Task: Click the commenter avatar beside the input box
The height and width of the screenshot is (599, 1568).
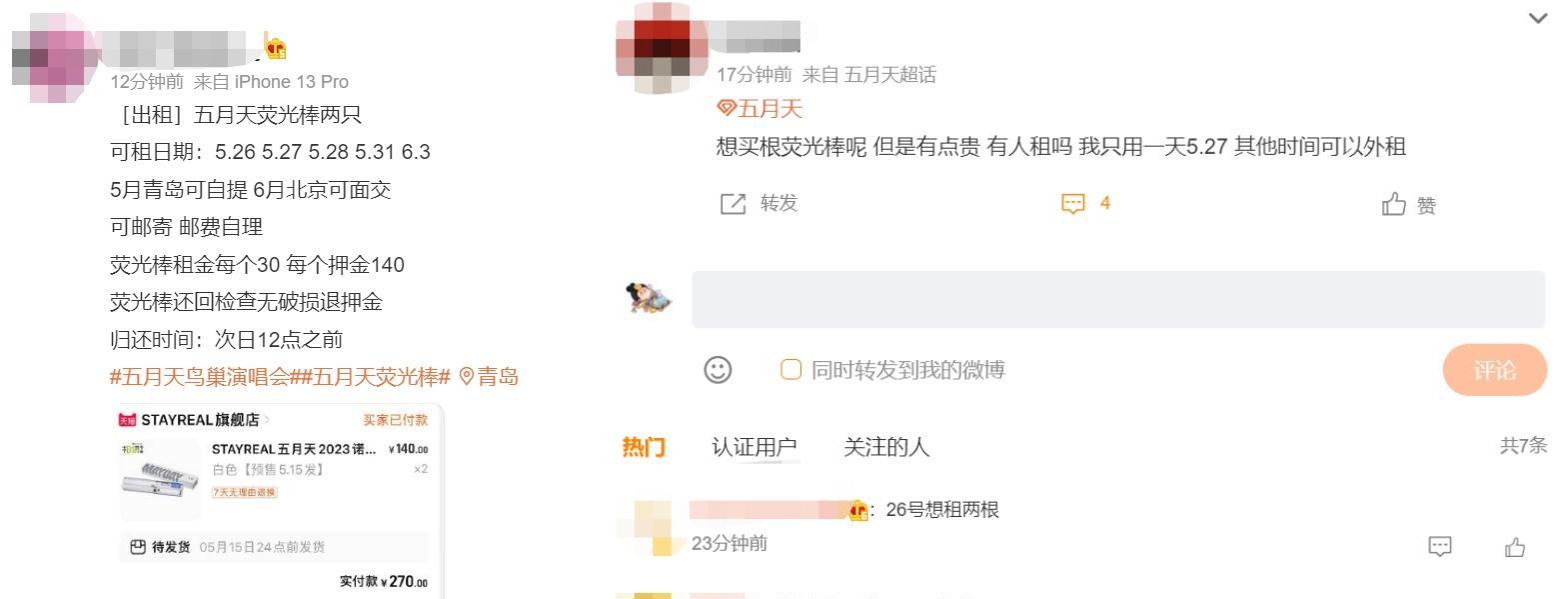Action: click(x=649, y=297)
